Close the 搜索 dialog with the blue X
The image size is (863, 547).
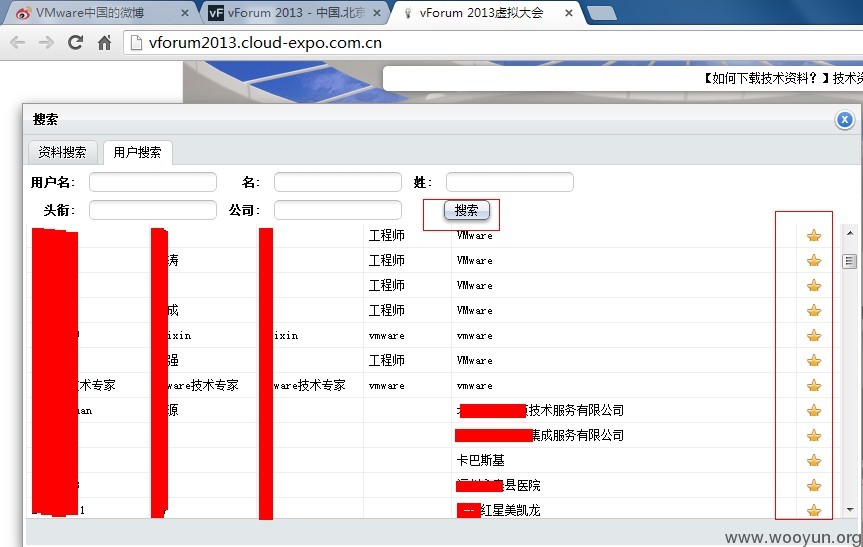pos(844,119)
